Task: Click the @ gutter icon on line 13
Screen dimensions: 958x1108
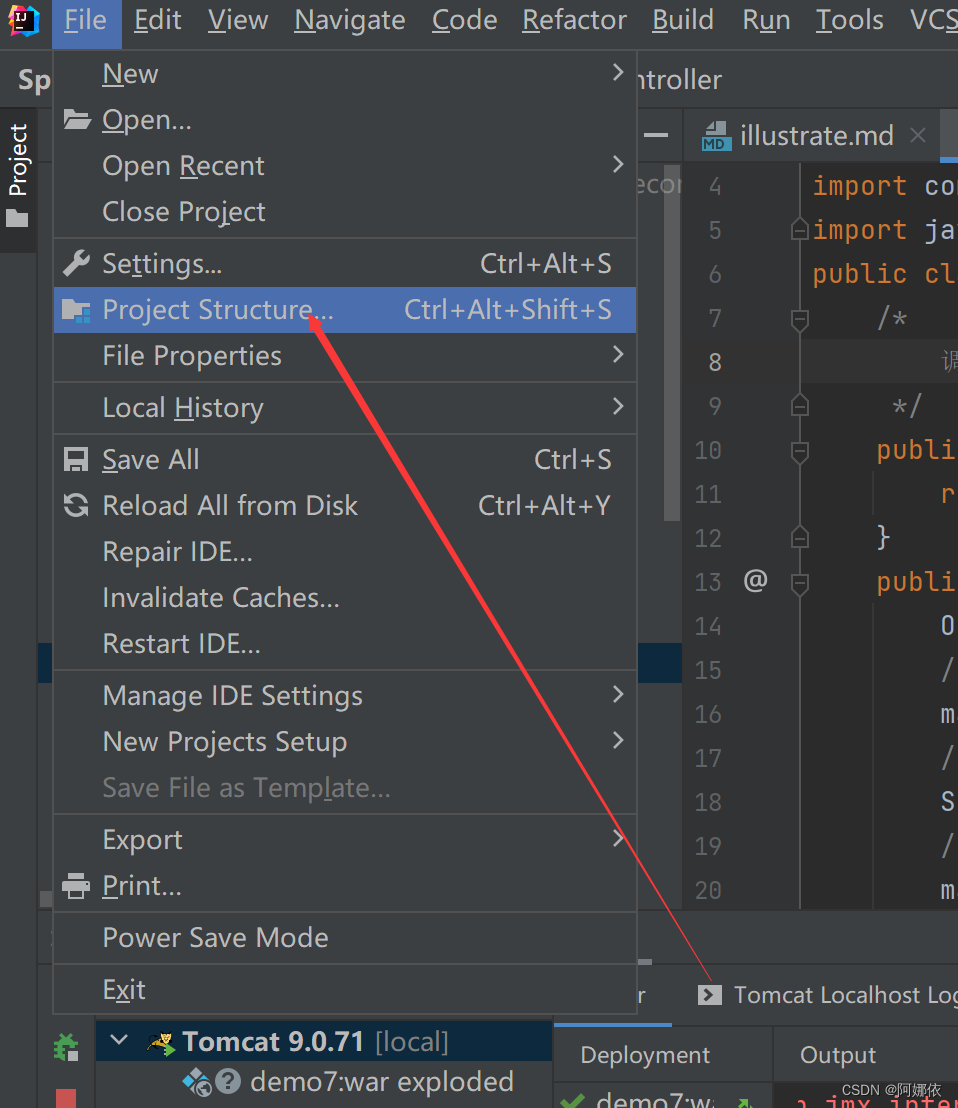Action: point(755,581)
